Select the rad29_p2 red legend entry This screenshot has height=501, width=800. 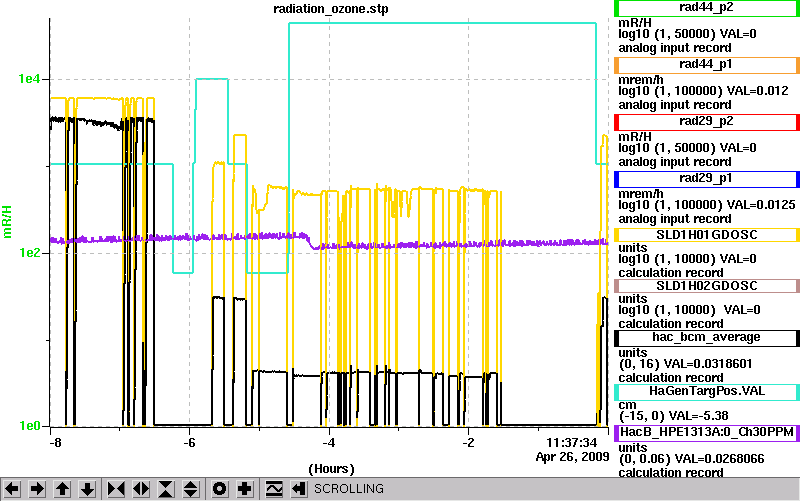tap(706, 122)
